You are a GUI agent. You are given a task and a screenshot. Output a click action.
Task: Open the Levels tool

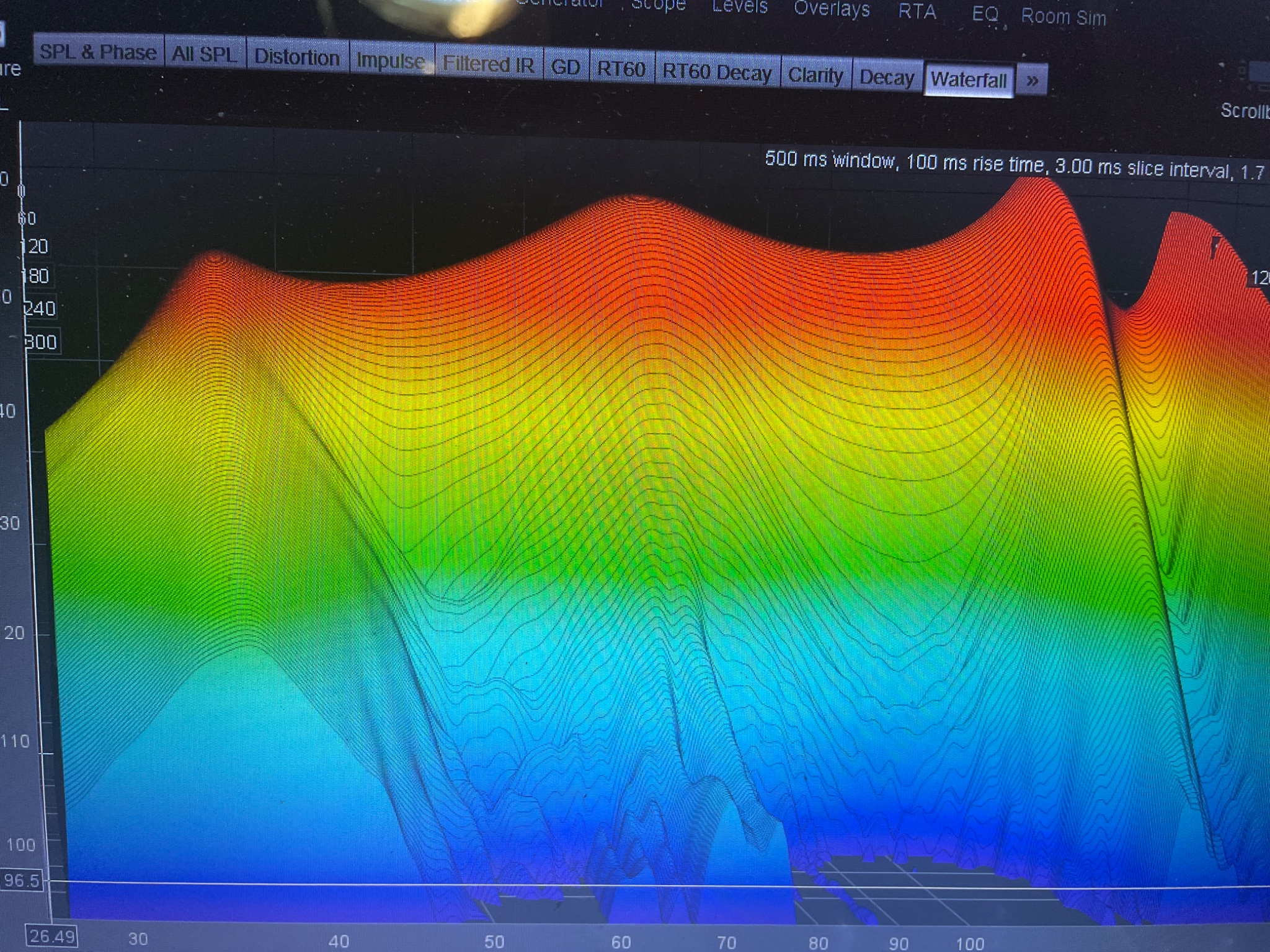pos(740,7)
